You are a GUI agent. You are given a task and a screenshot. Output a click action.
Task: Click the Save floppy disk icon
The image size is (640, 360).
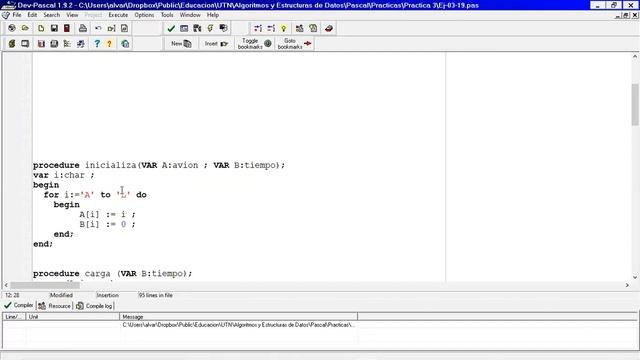pos(54,29)
